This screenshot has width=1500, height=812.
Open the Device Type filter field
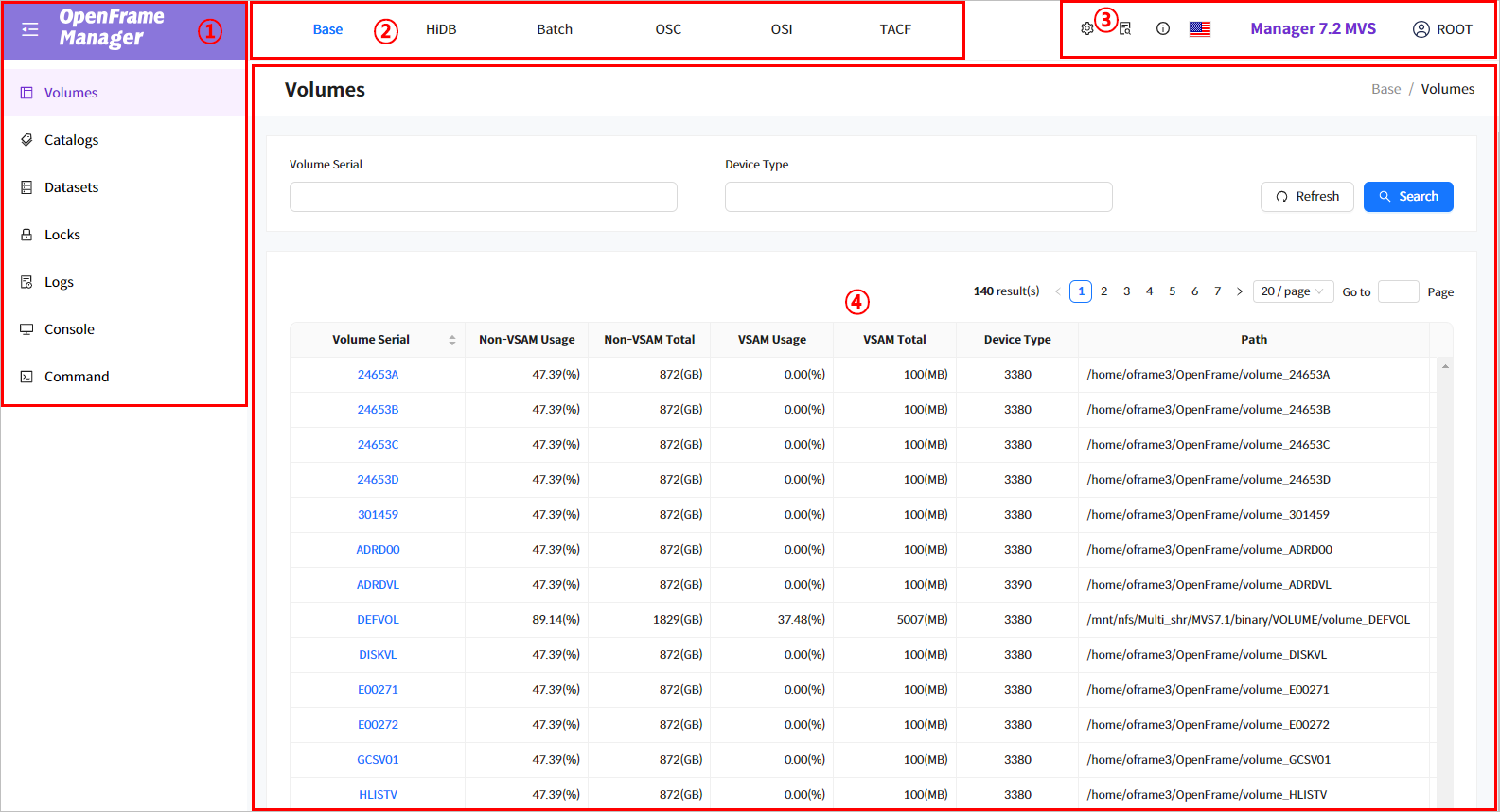pos(918,197)
